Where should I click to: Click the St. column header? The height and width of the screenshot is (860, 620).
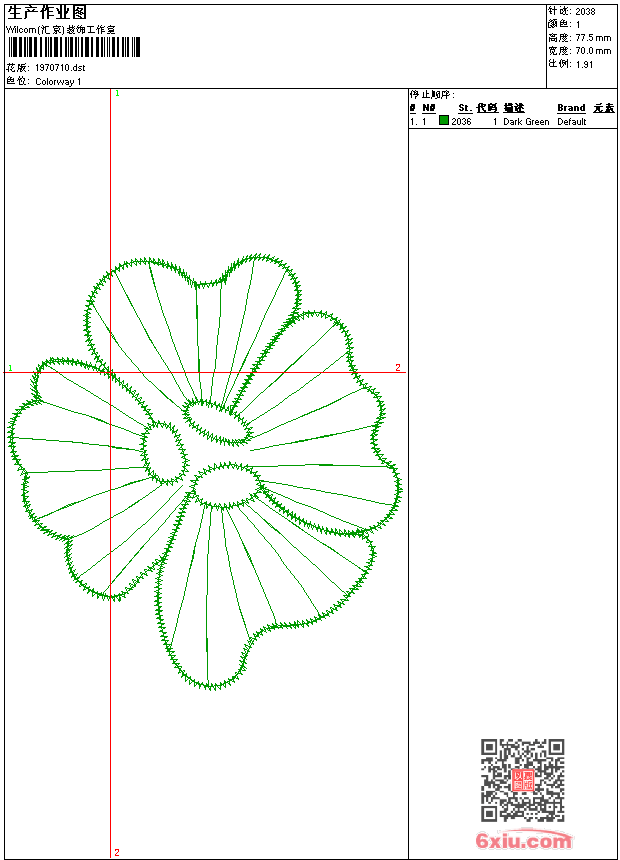point(465,108)
